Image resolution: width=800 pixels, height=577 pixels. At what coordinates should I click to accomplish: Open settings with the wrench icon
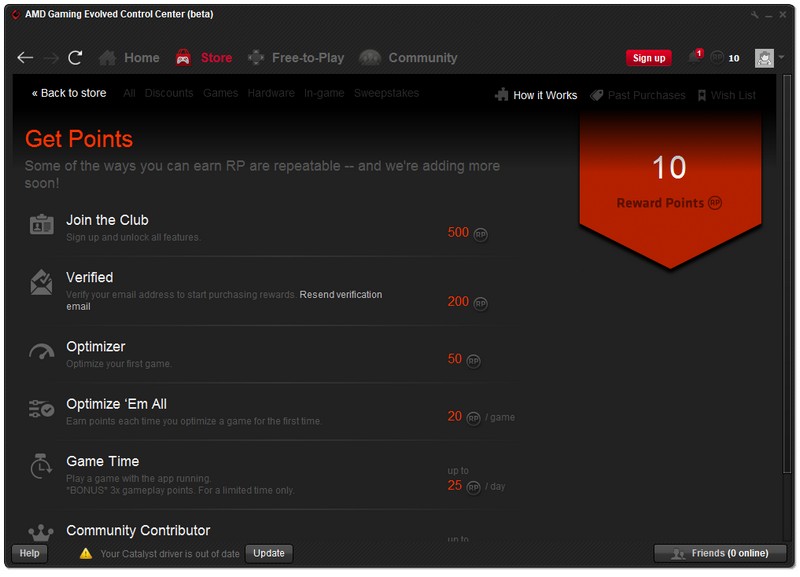(755, 15)
